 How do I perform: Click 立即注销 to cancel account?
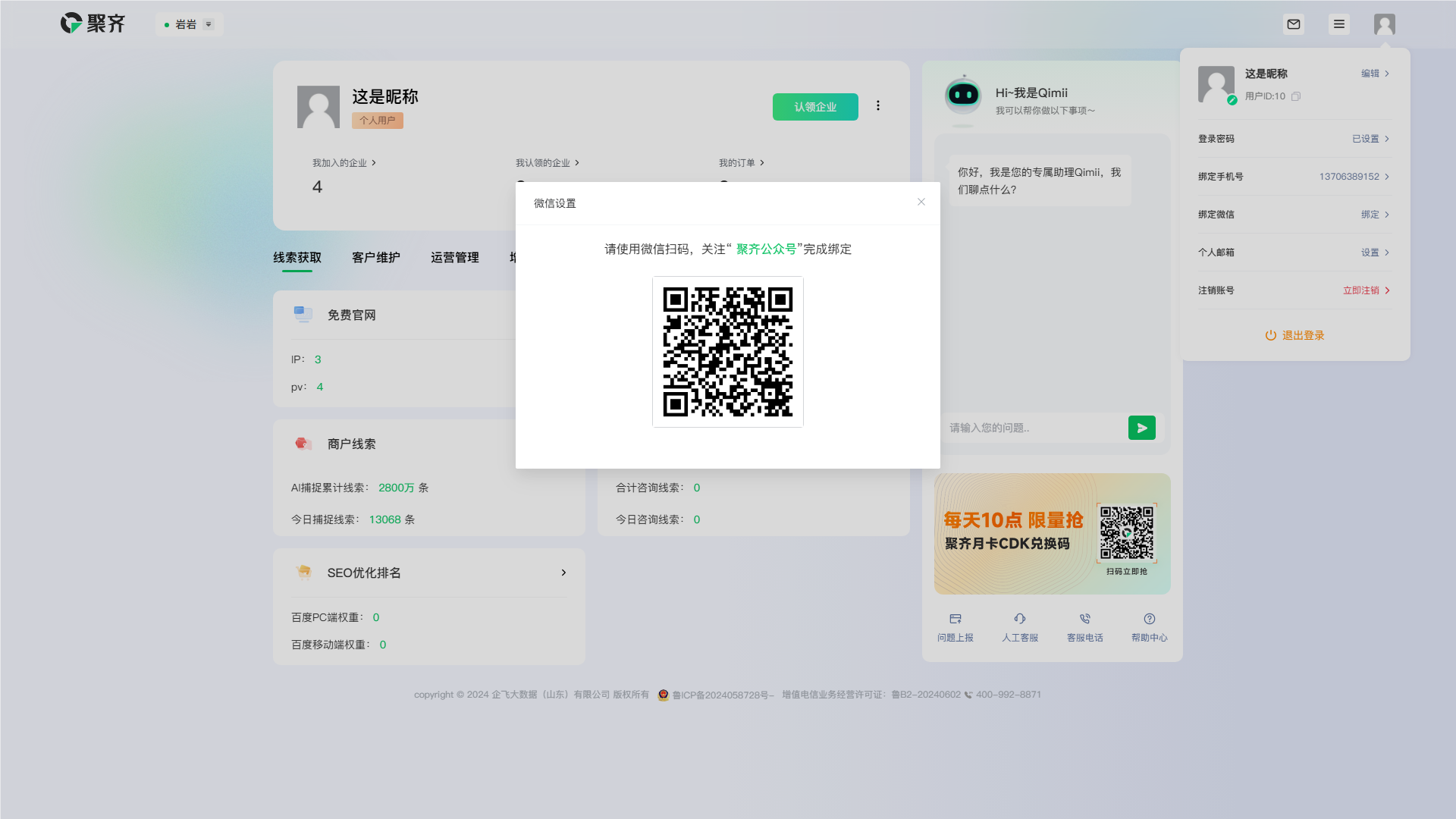[x=1366, y=290]
